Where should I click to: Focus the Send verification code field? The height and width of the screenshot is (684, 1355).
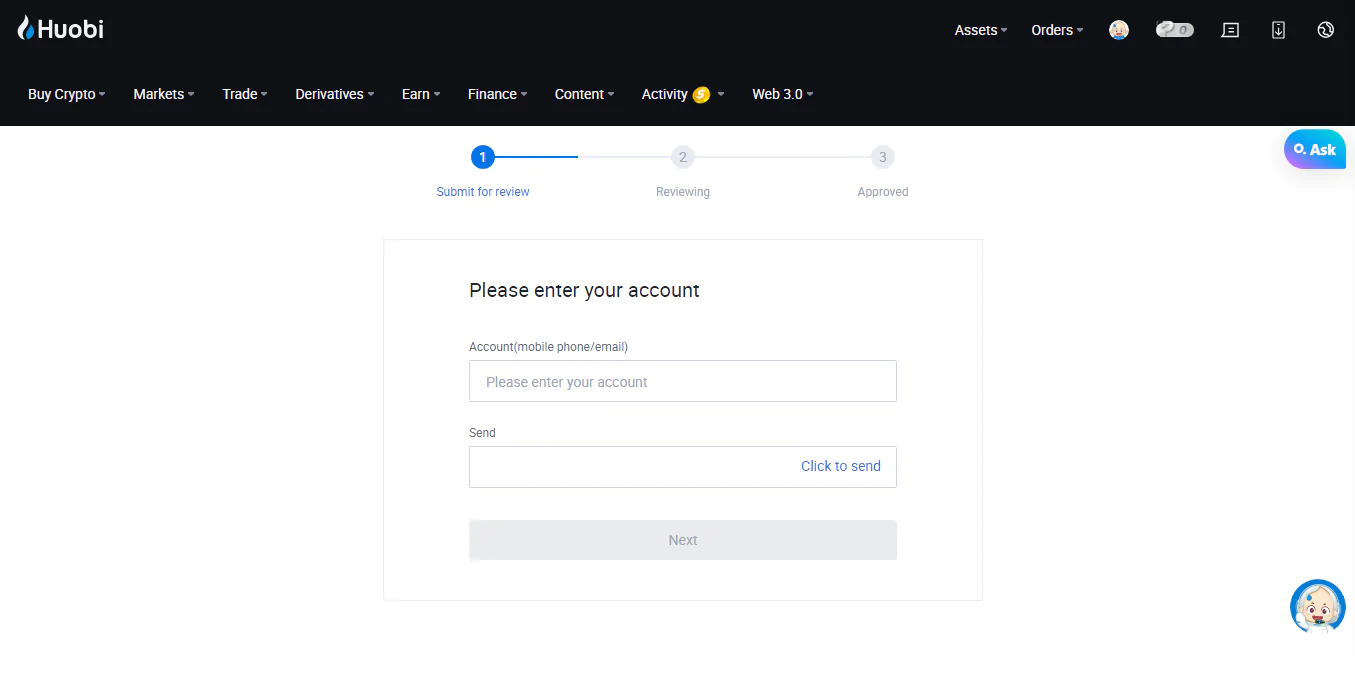[630, 467]
